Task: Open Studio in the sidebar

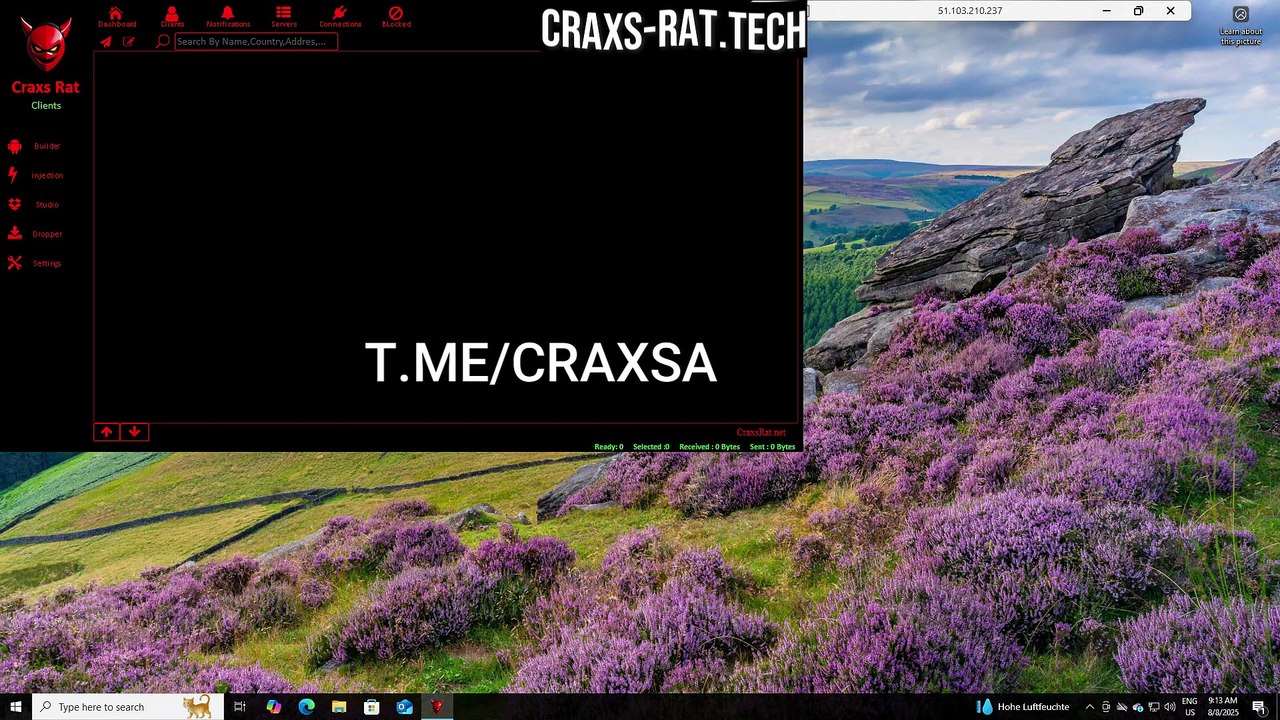Action: [x=36, y=204]
